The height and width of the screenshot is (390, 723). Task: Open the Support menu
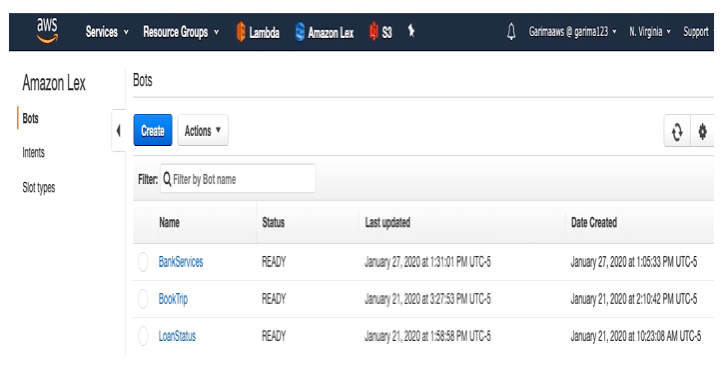click(x=697, y=32)
